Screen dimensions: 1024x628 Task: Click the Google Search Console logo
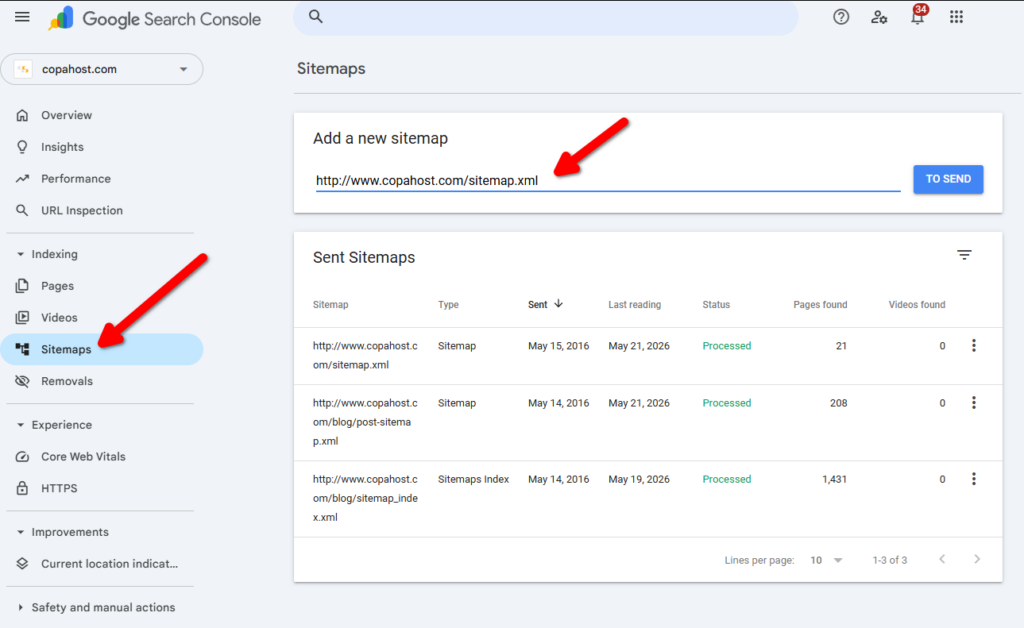click(x=155, y=19)
